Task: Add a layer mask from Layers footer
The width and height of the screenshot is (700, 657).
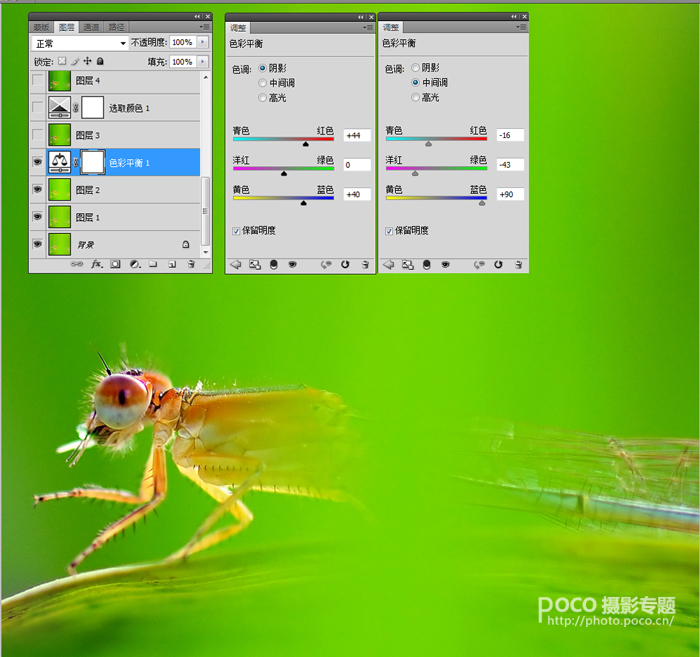Action: 115,264
